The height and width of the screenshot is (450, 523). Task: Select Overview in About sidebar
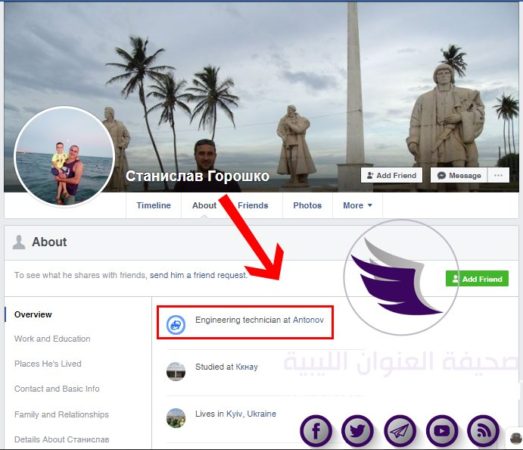[x=33, y=315]
